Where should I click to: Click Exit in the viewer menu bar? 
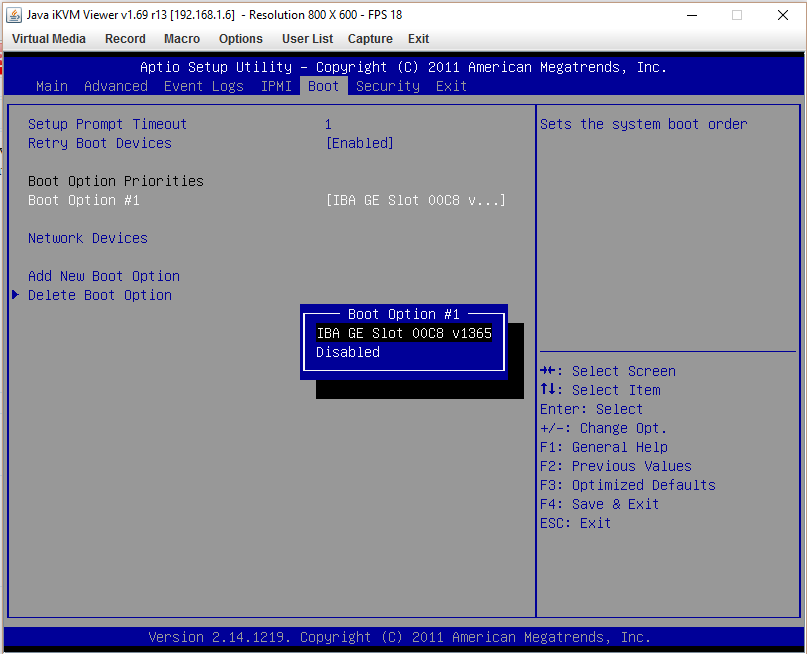418,39
